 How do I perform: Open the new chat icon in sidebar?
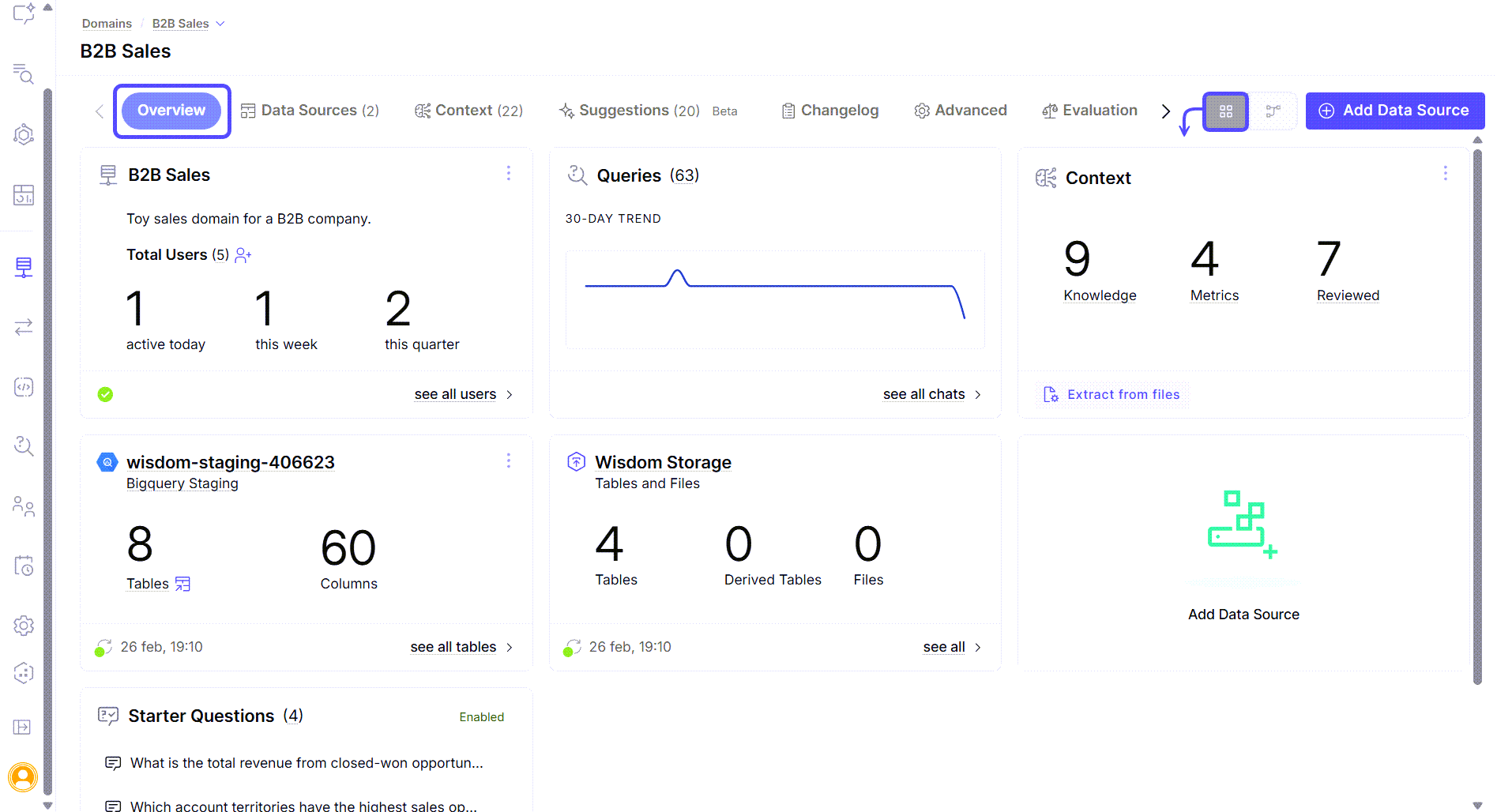(x=24, y=13)
